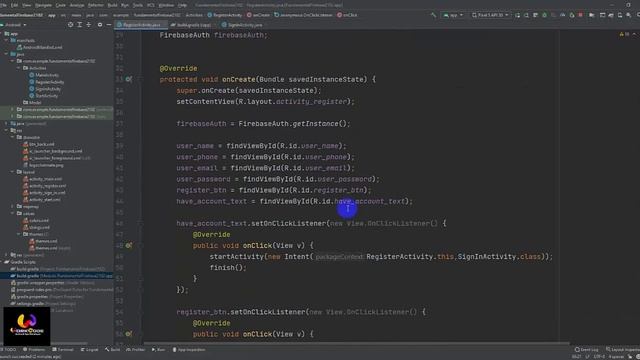Click the red Stop button in the toolbar
Screen dimensions: 640x360
tap(580, 15)
